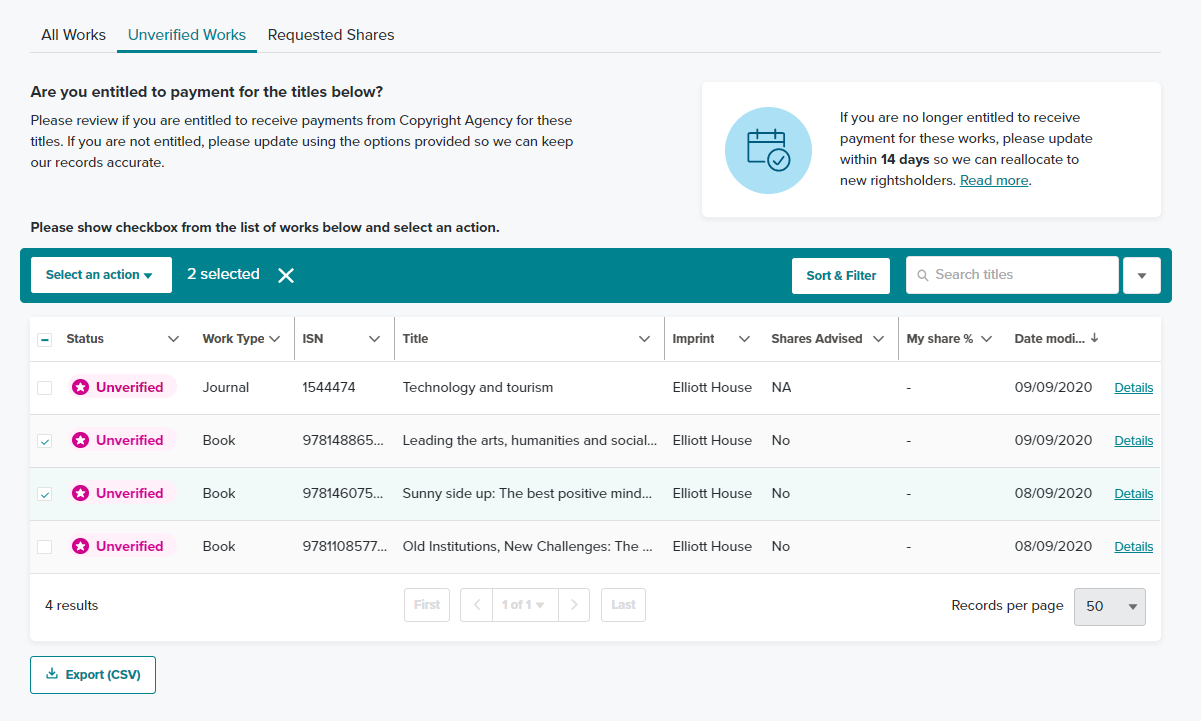This screenshot has height=721, width=1201.
Task: Click the Date modified sort arrow
Action: click(x=1095, y=338)
